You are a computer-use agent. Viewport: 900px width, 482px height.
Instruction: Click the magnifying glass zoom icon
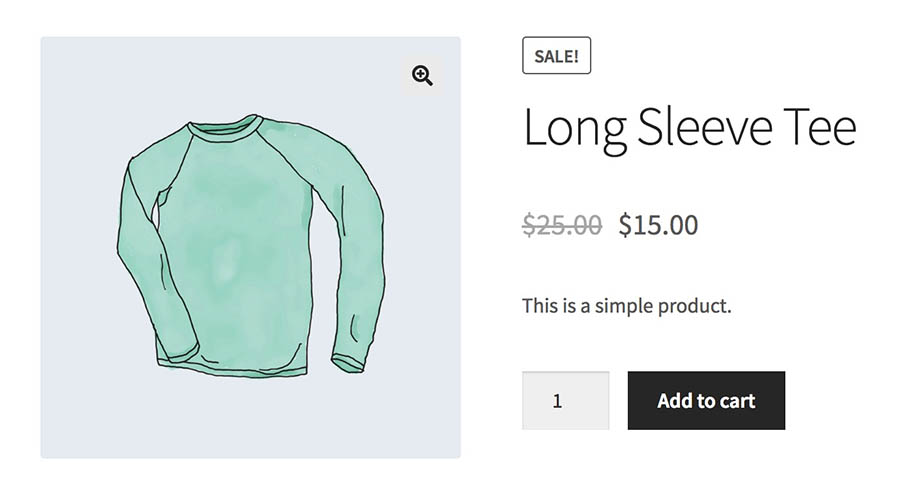tap(422, 76)
